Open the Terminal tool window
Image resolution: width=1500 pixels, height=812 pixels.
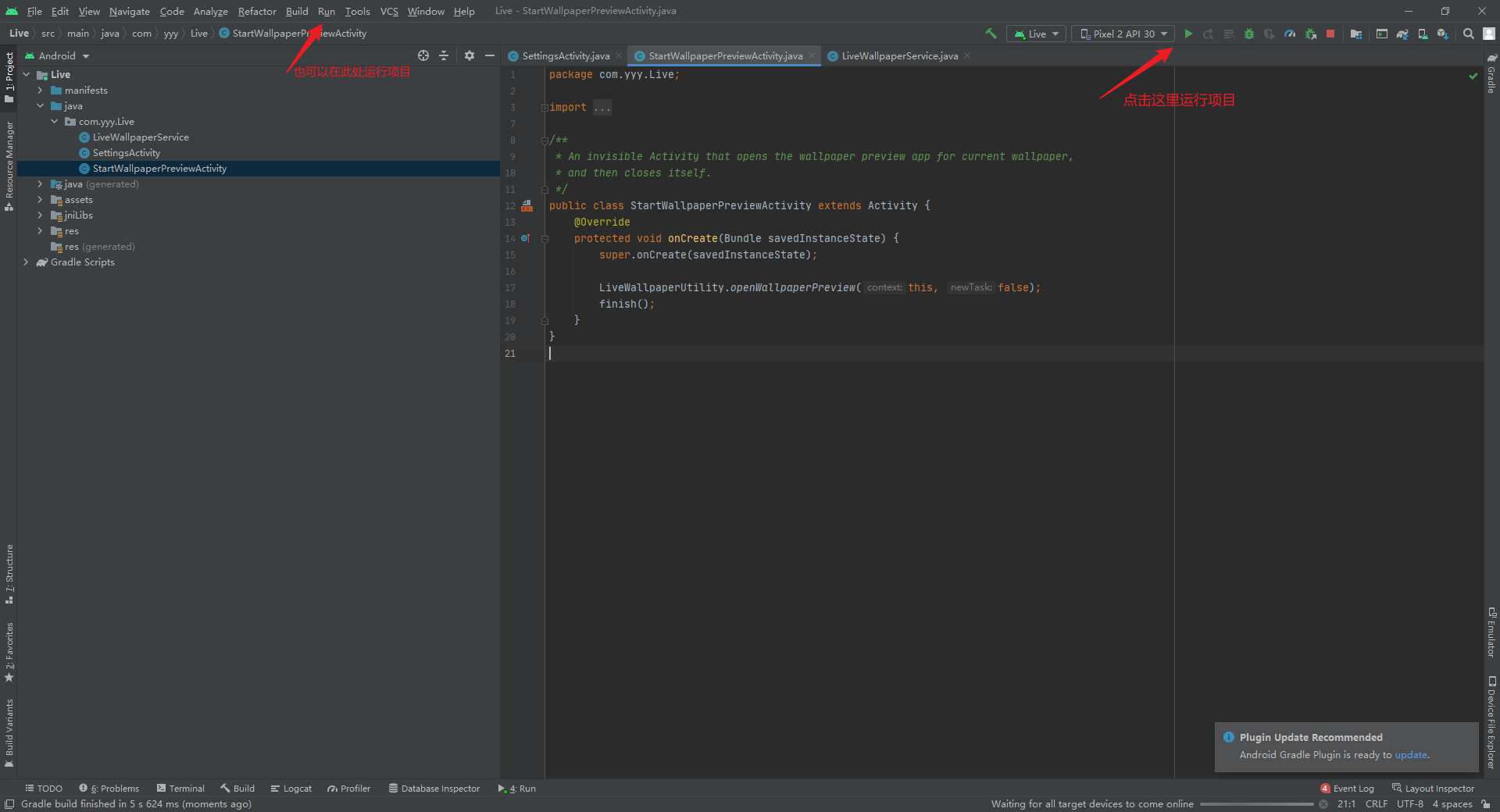tap(180, 789)
